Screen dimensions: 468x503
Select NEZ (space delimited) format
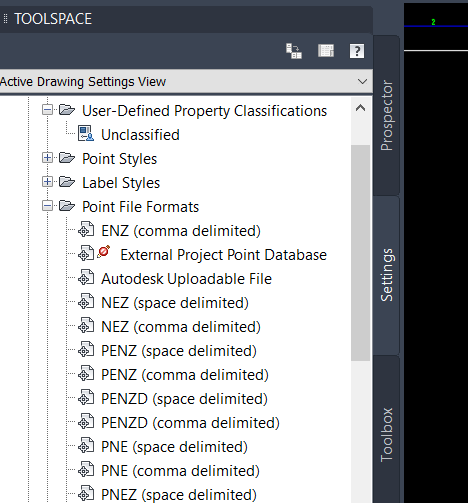[x=175, y=303]
